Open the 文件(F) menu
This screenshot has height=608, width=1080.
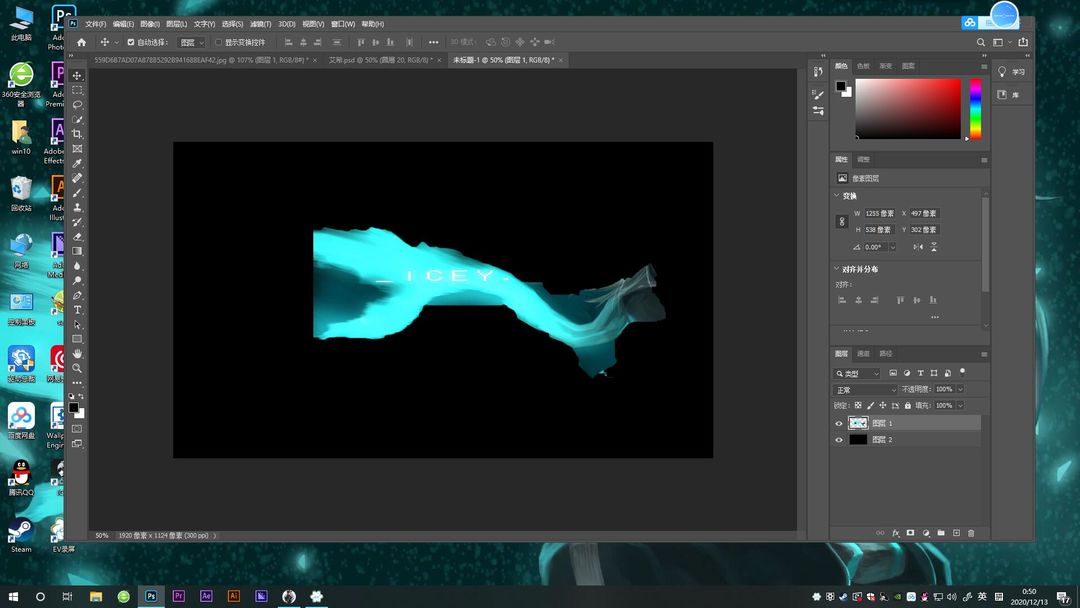[x=96, y=24]
